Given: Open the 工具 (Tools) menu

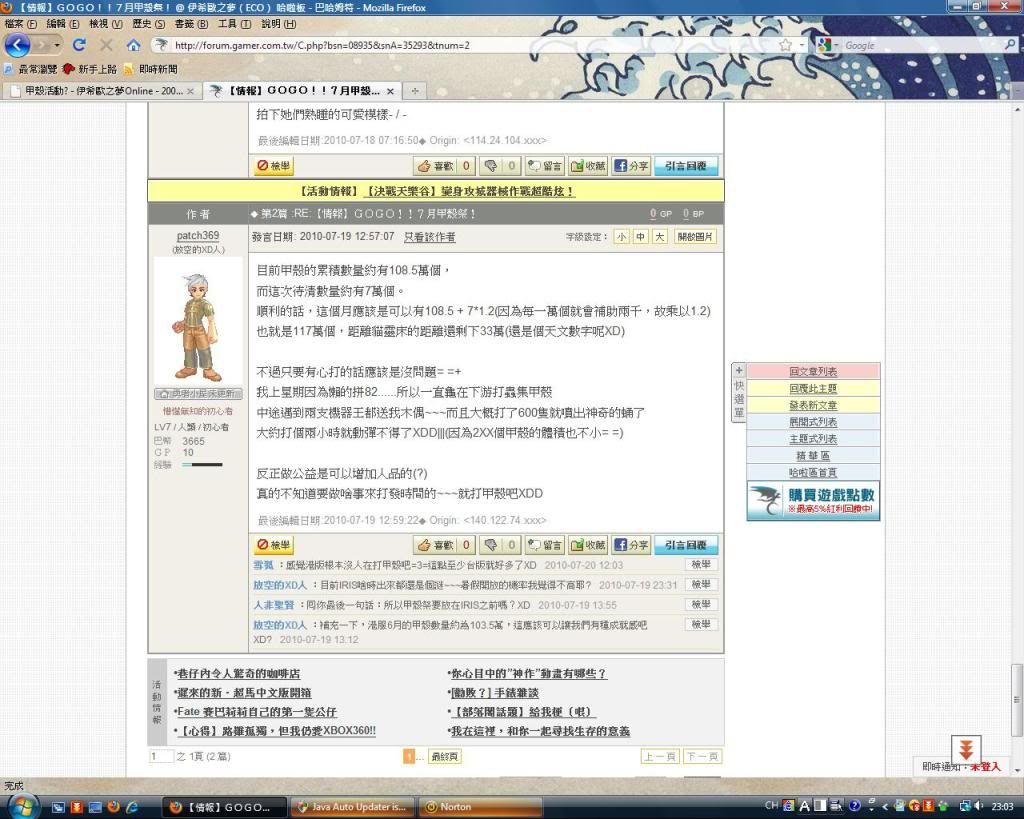Looking at the screenshot, I should (234, 24).
